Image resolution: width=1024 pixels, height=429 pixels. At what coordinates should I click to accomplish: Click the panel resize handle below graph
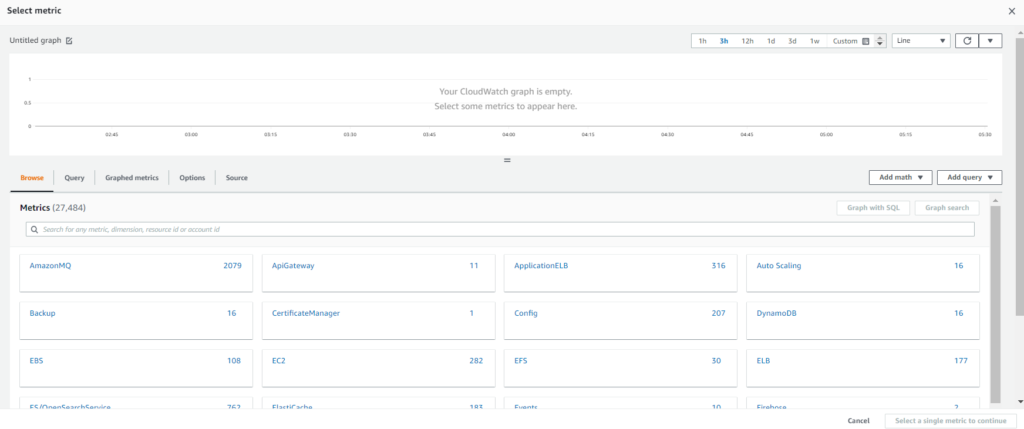(507, 160)
